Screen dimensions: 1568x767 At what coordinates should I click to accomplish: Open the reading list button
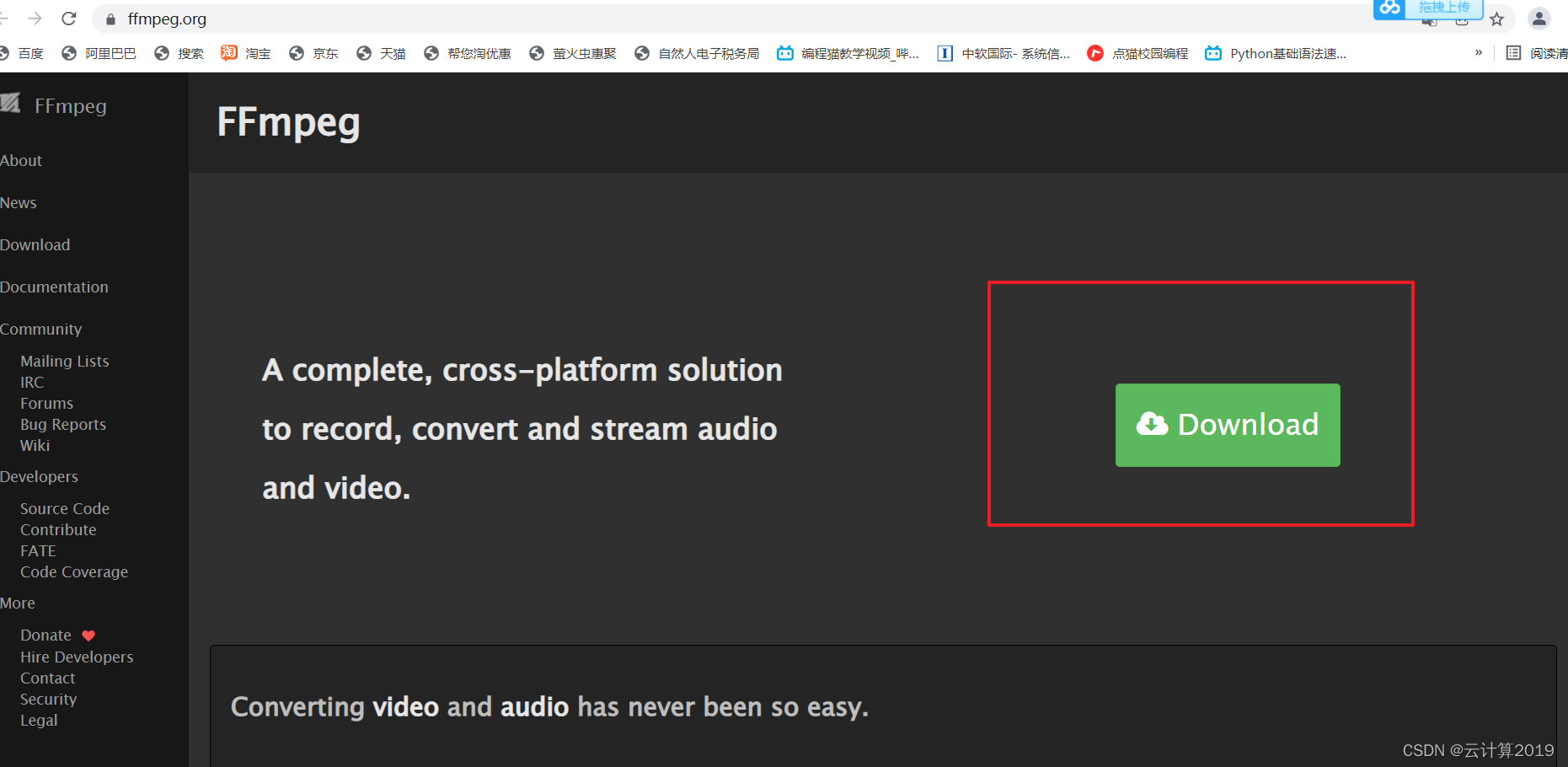pos(1537,53)
